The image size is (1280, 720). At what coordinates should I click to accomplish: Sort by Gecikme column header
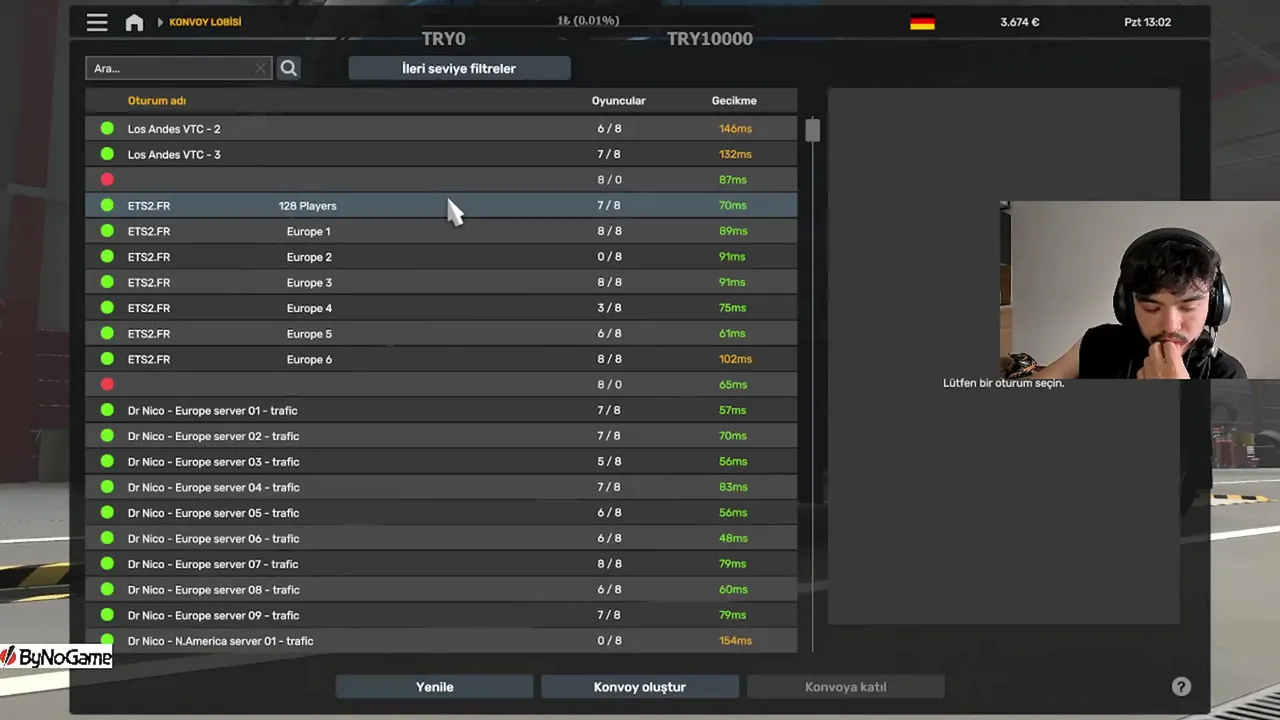coord(734,100)
